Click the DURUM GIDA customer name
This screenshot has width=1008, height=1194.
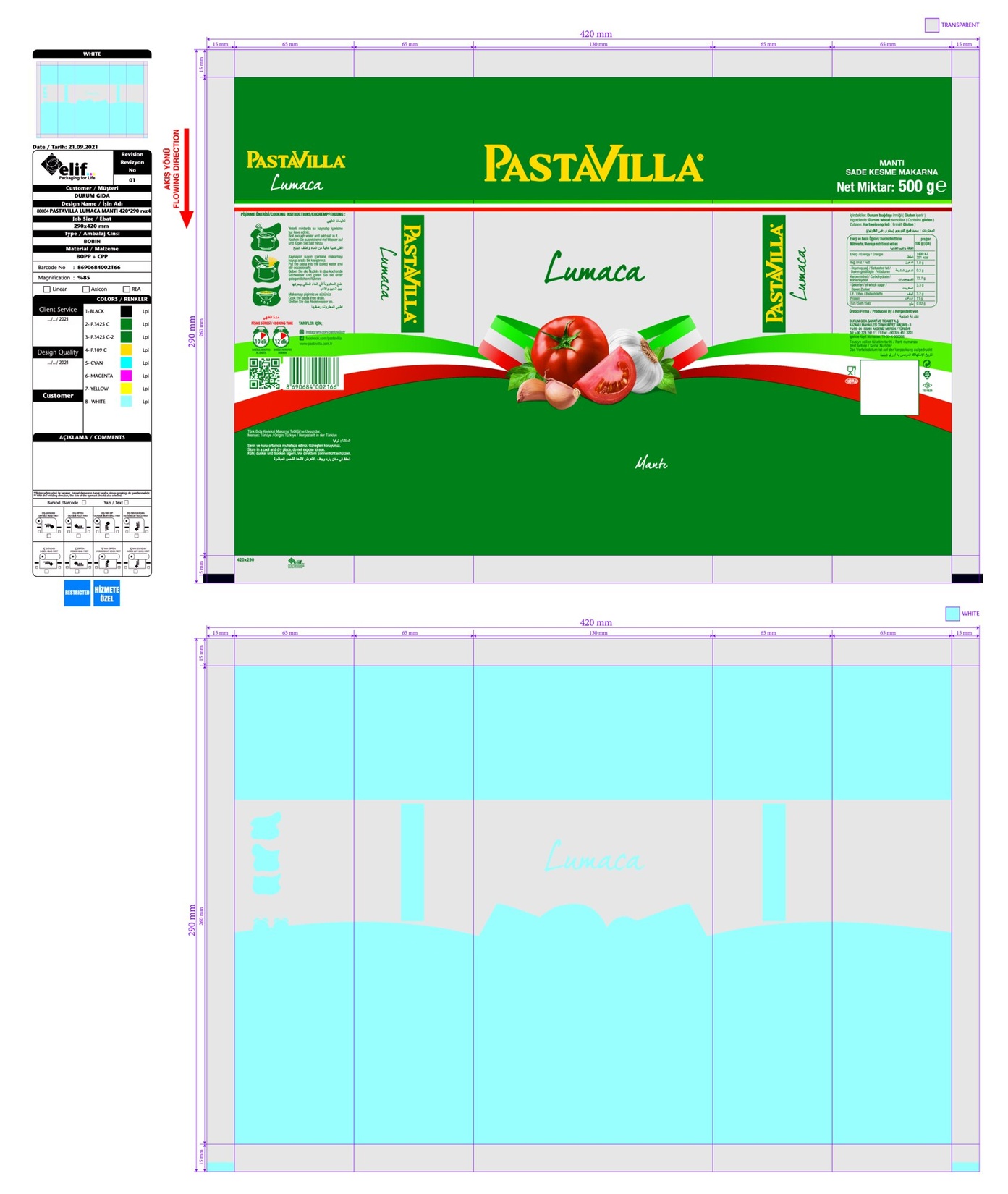pyautogui.click(x=92, y=195)
